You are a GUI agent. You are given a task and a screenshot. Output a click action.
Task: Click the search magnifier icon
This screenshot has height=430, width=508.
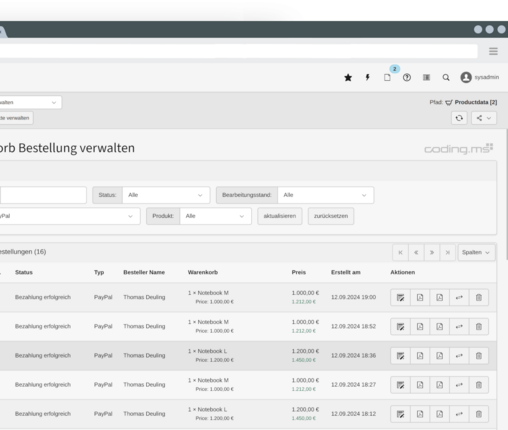coord(446,78)
